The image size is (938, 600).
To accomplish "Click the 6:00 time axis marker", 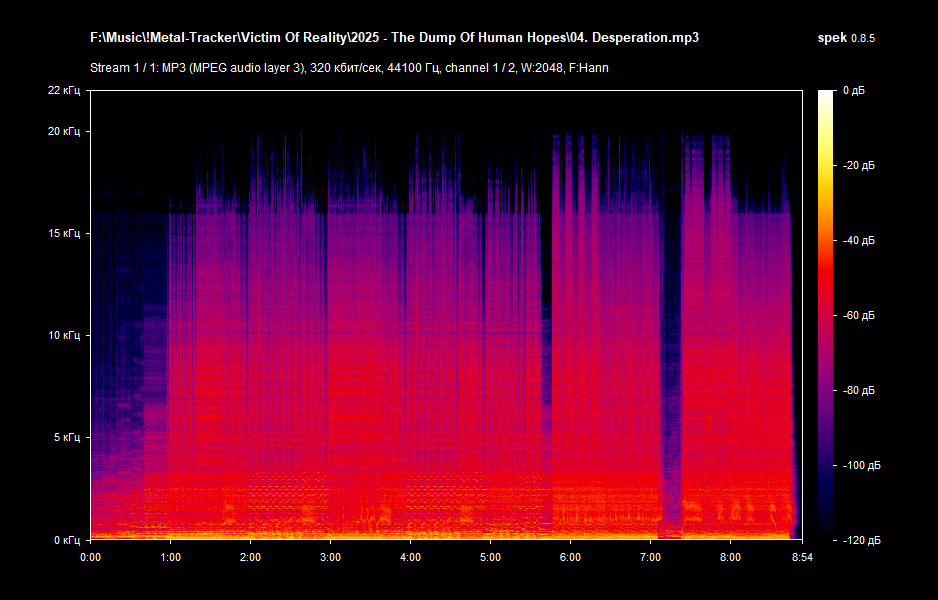I will [570, 557].
